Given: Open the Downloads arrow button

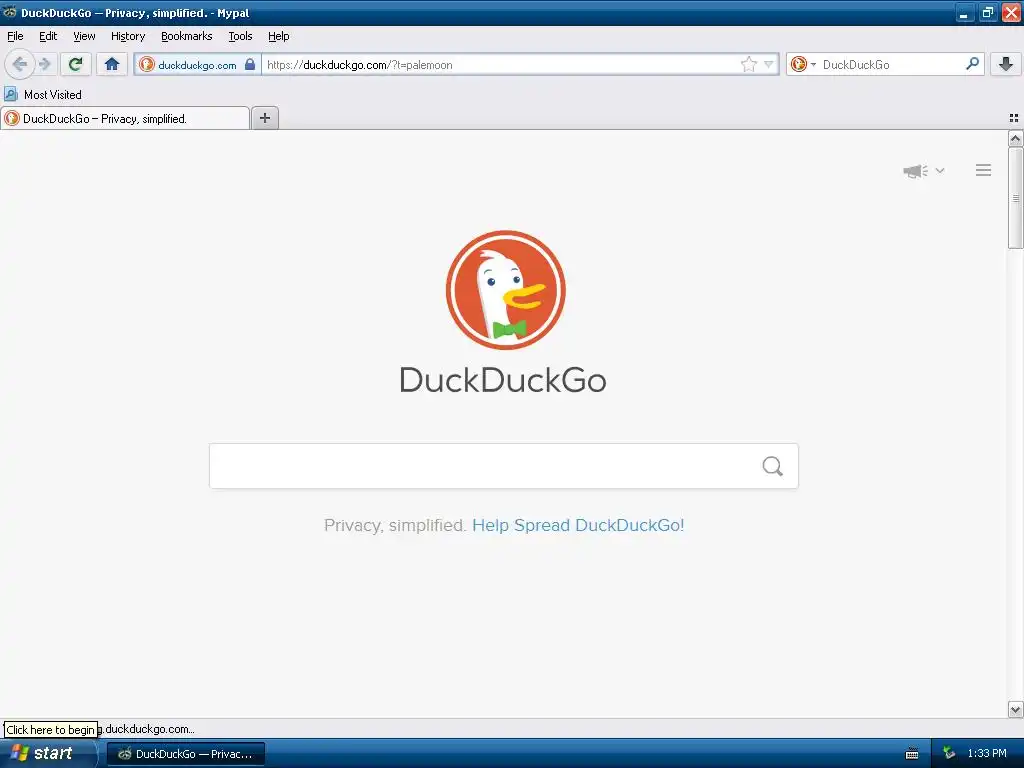Looking at the screenshot, I should pyautogui.click(x=1006, y=64).
